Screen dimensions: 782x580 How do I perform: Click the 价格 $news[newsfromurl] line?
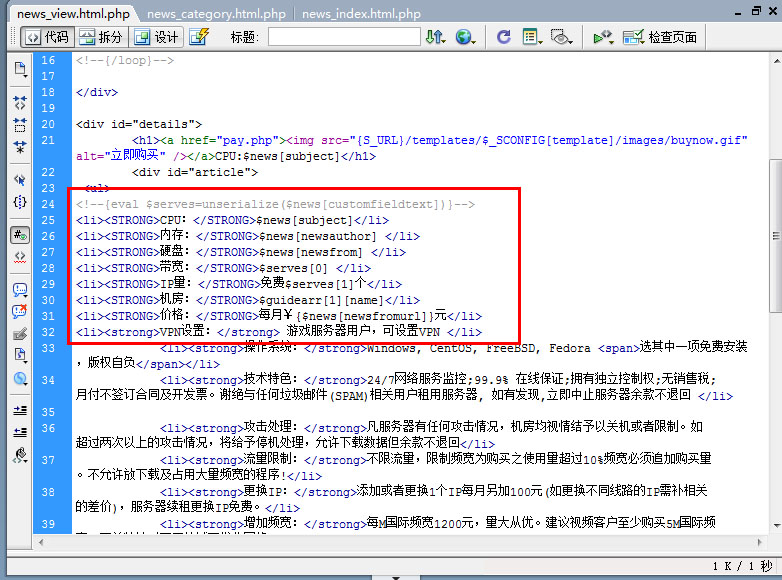coord(279,316)
